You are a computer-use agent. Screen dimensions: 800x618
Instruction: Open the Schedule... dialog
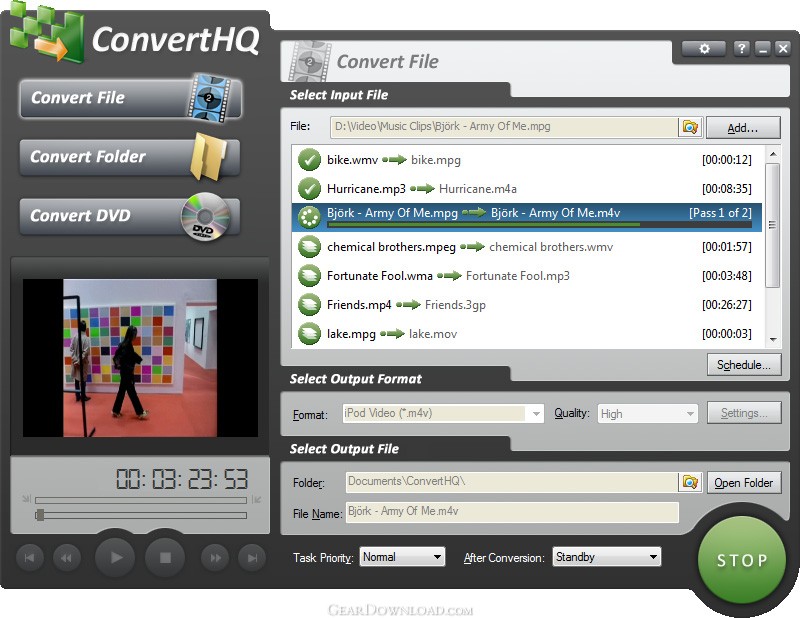744,365
